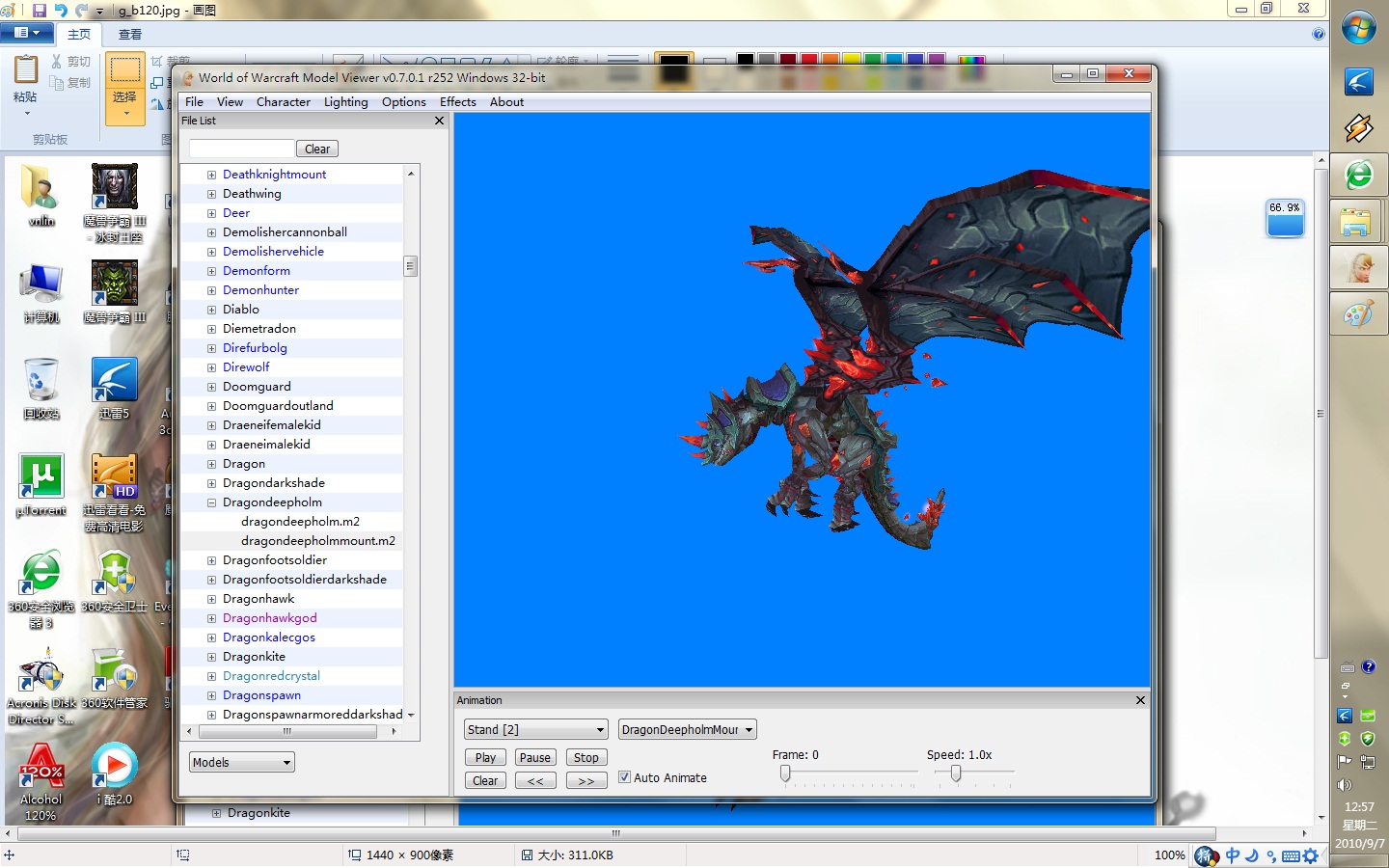Click the volume speaker tray icon
This screenshot has width=1389, height=868.
click(1345, 785)
